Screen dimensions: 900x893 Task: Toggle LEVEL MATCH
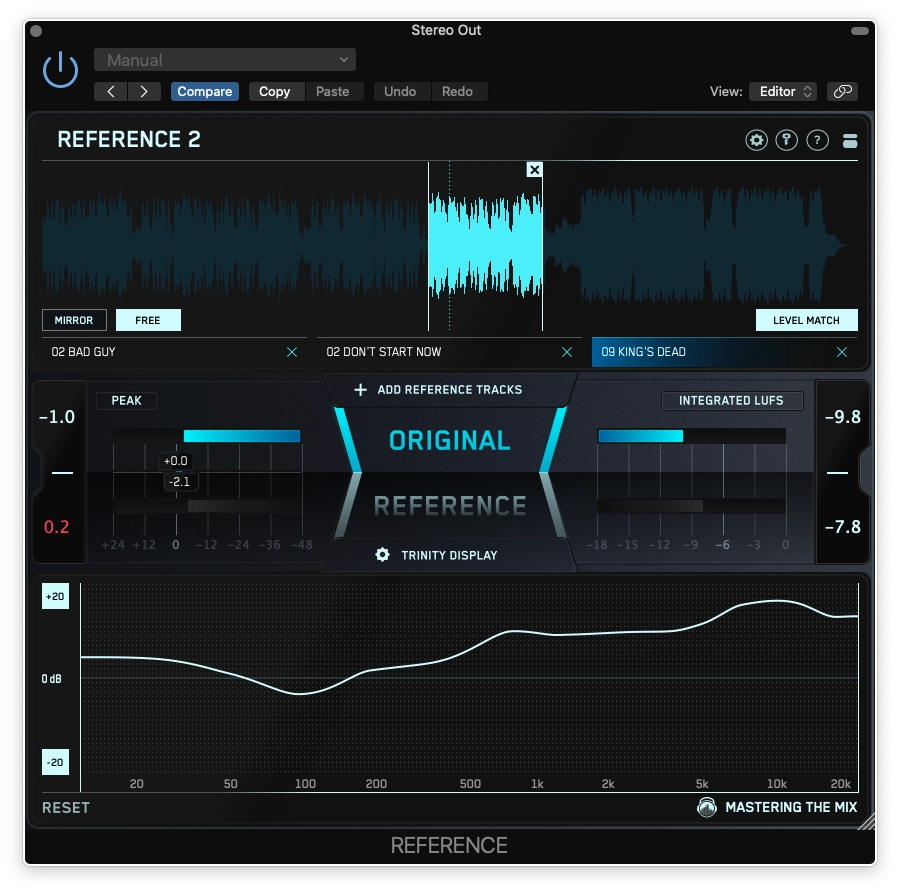click(806, 320)
